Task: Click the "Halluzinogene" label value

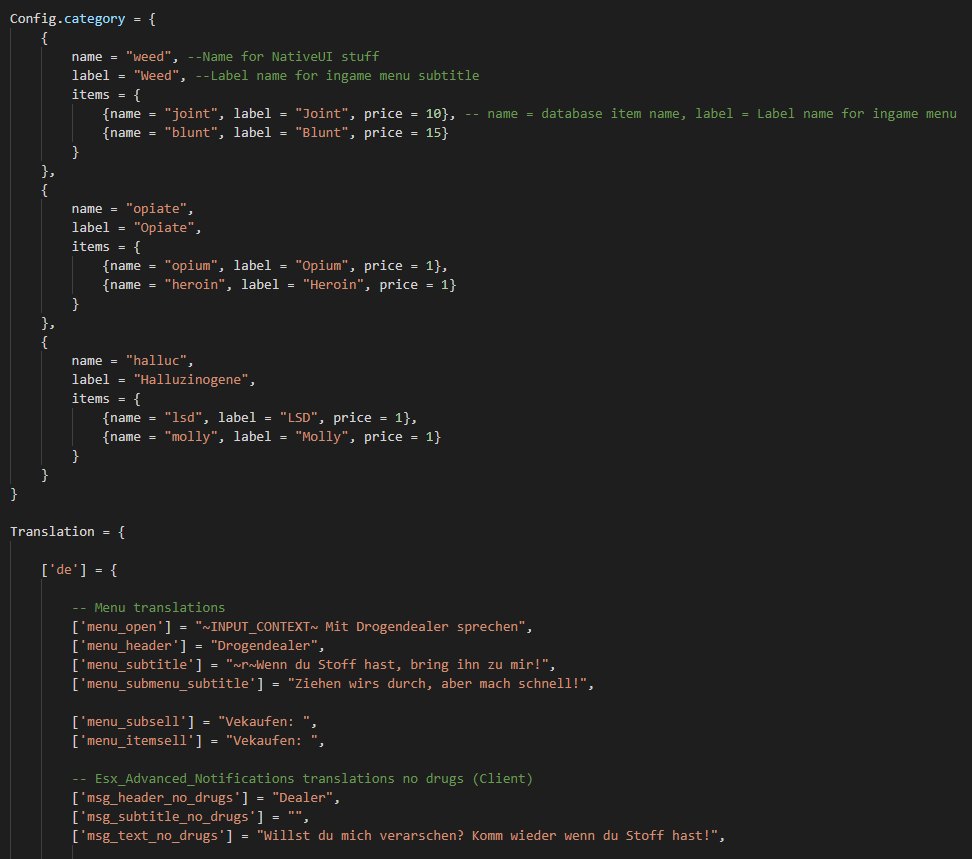Action: point(190,379)
